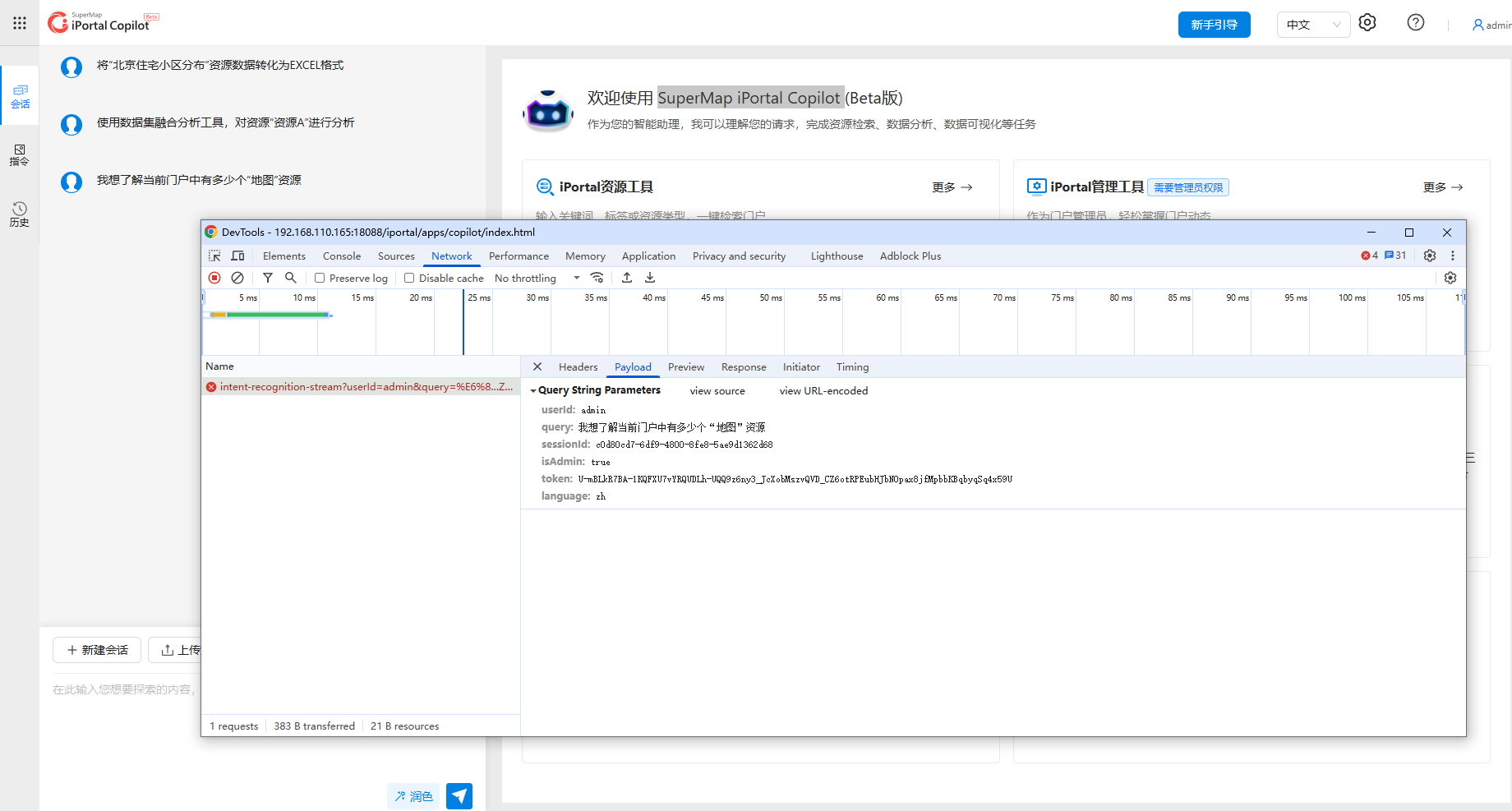Enable Preserve log checkbox
Screen dimensions: 1512x811
tap(320, 278)
